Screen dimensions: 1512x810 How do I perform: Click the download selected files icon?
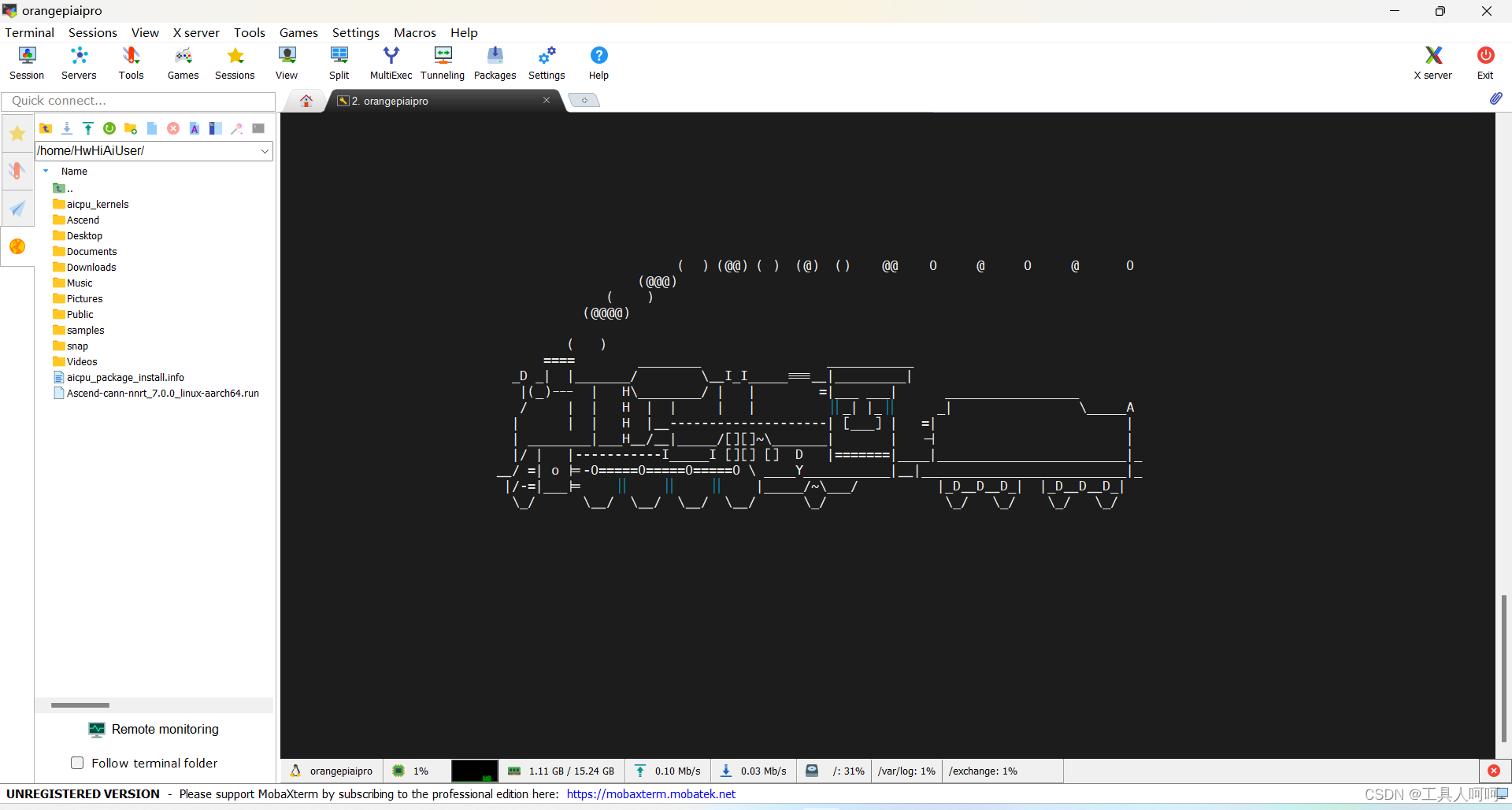click(67, 128)
